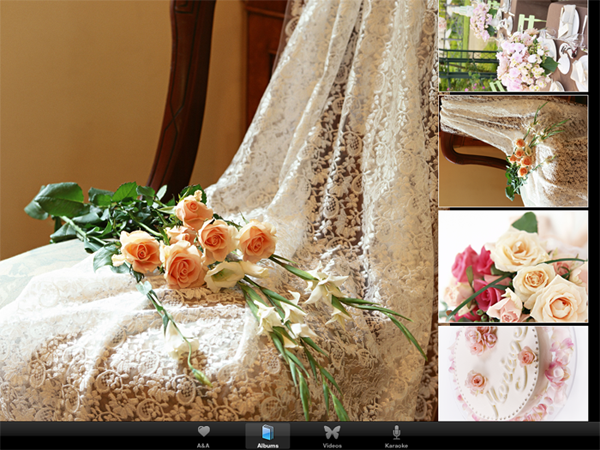Open the wedding cake thumbnail
The width and height of the screenshot is (600, 450).
point(513,373)
